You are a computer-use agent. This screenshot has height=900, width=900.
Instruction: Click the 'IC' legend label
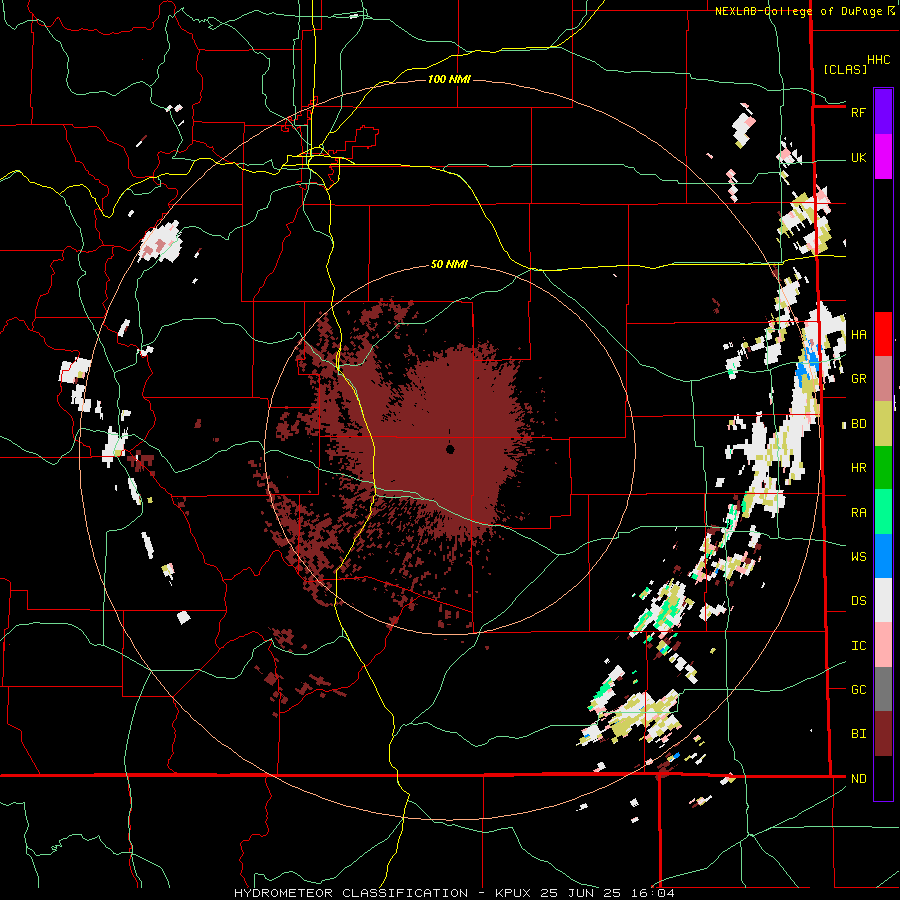click(x=858, y=646)
